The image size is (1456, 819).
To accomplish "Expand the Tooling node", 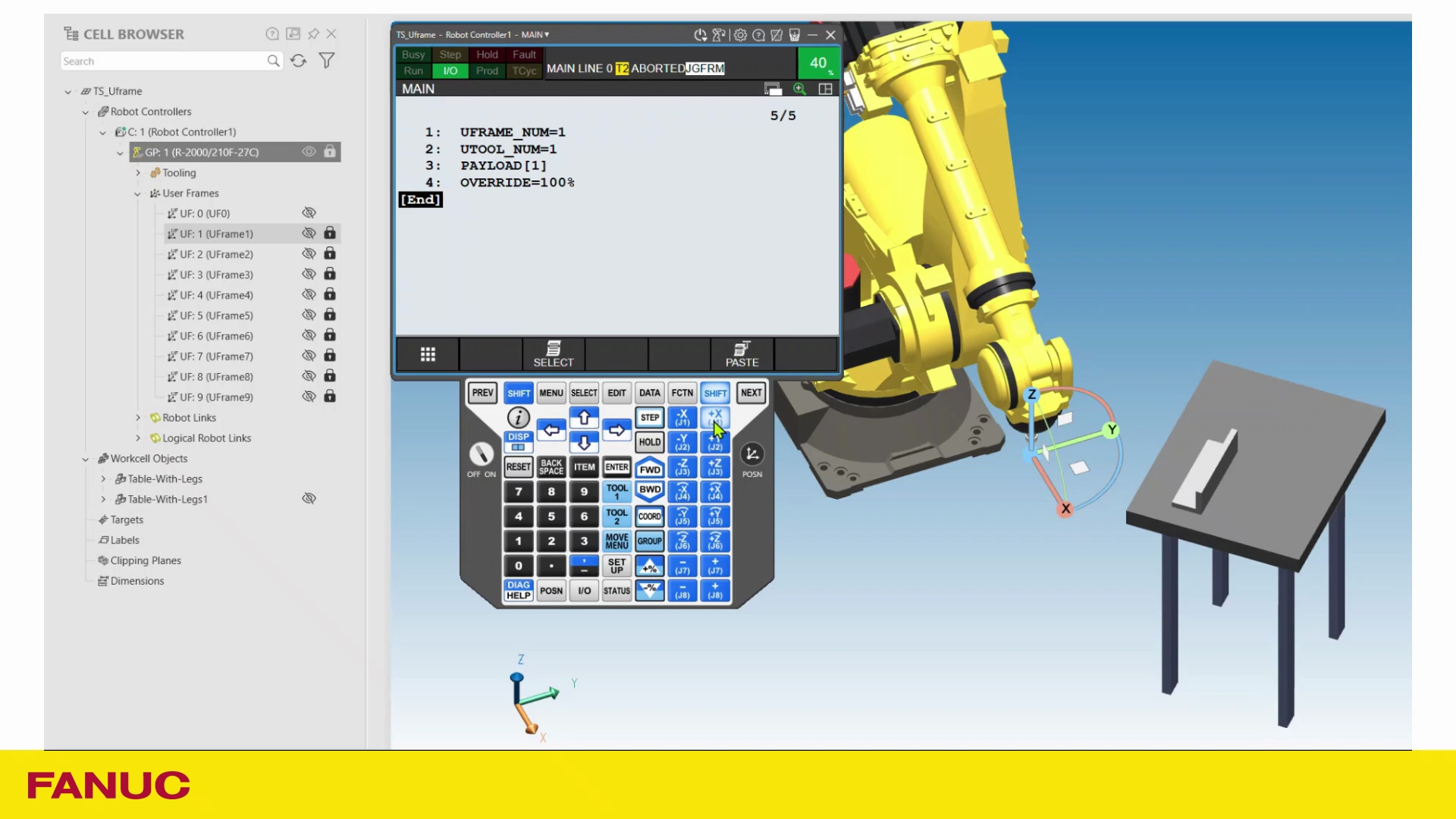I will pos(138,173).
